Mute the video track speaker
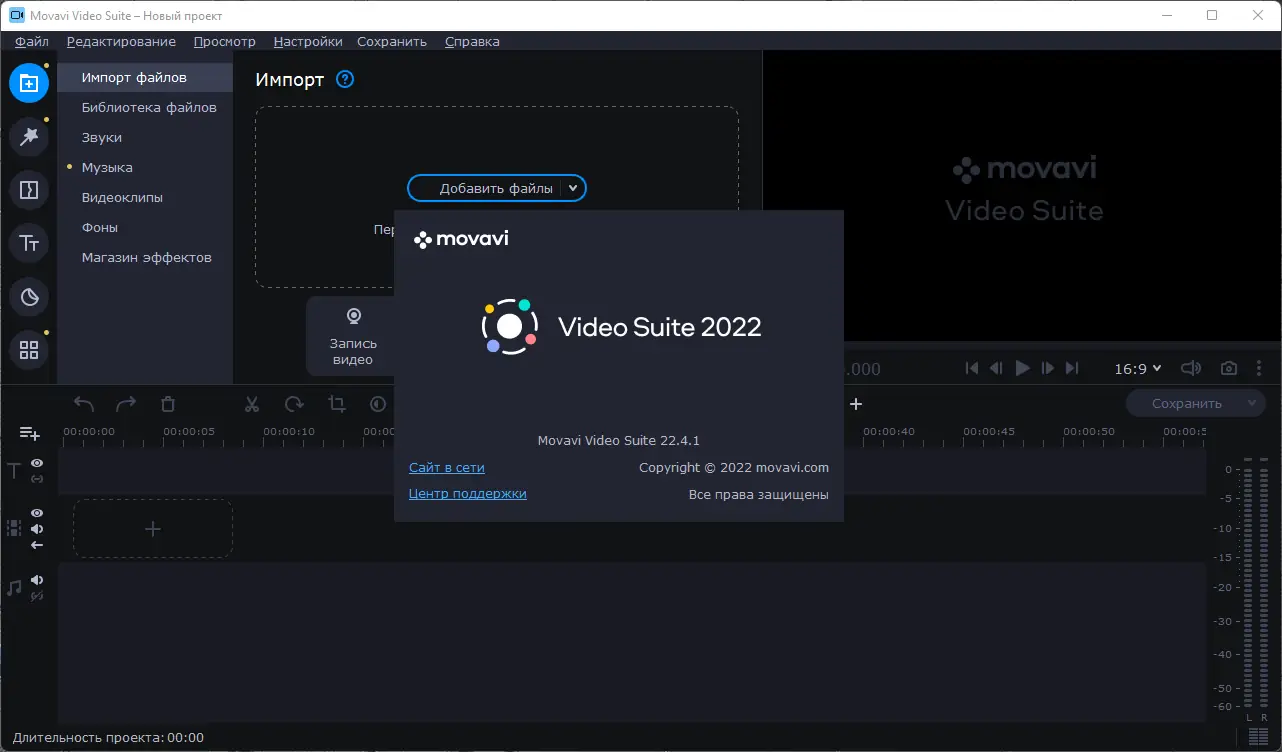 (x=37, y=529)
